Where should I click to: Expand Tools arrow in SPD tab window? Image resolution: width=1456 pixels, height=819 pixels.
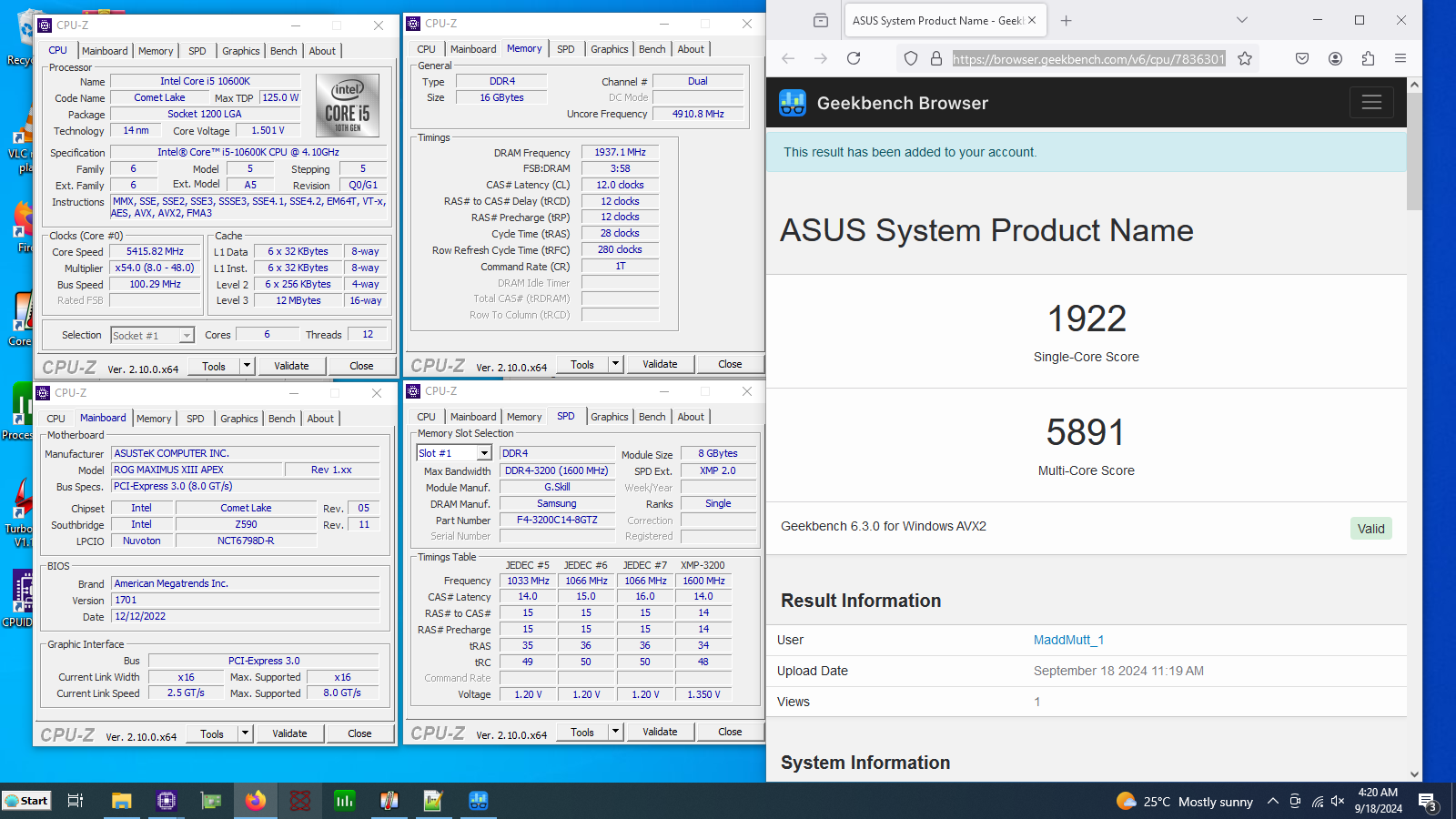click(615, 732)
